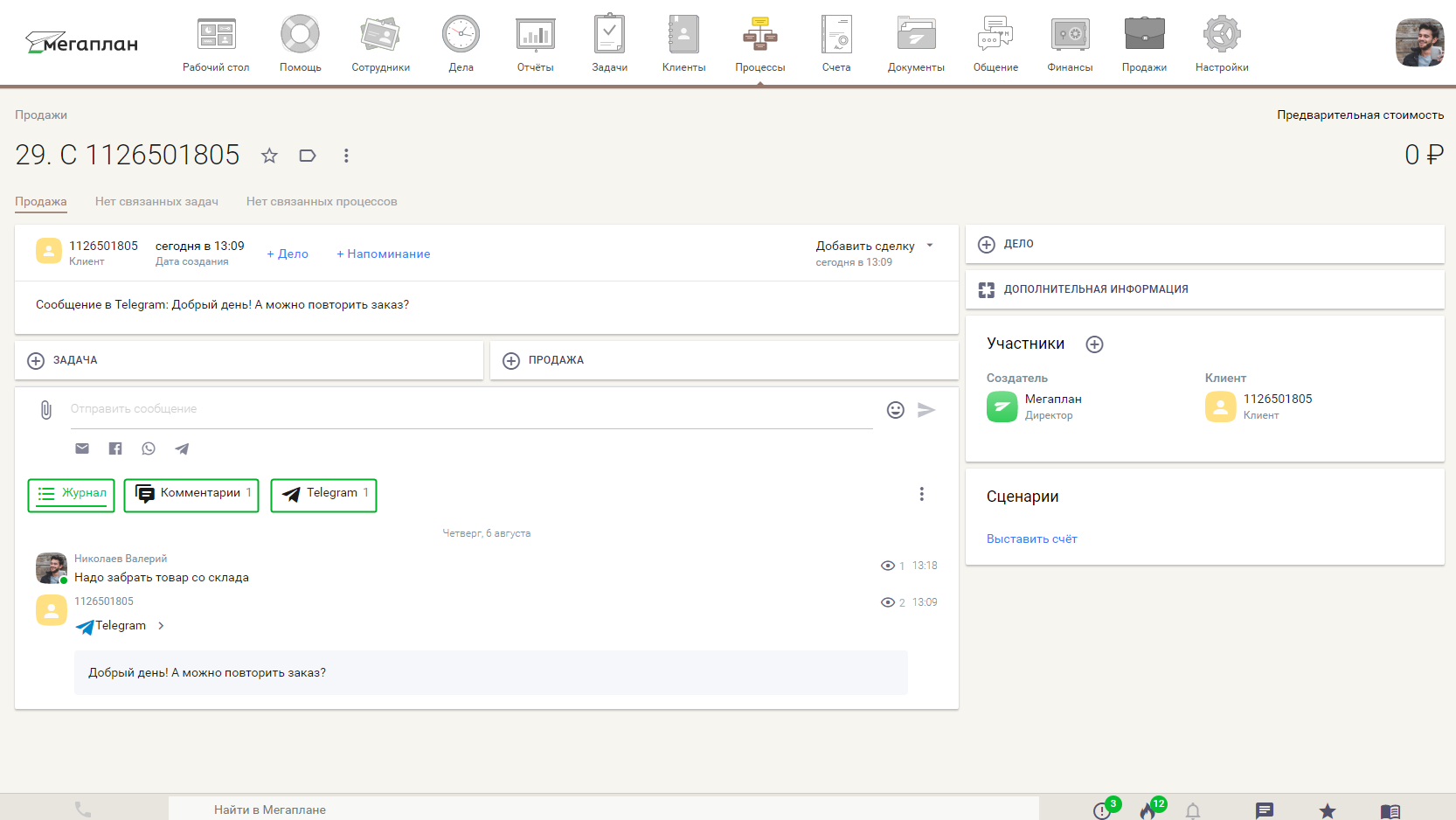Open three-dot menu next to deal title
Screen dimensions: 1456x820
click(346, 156)
